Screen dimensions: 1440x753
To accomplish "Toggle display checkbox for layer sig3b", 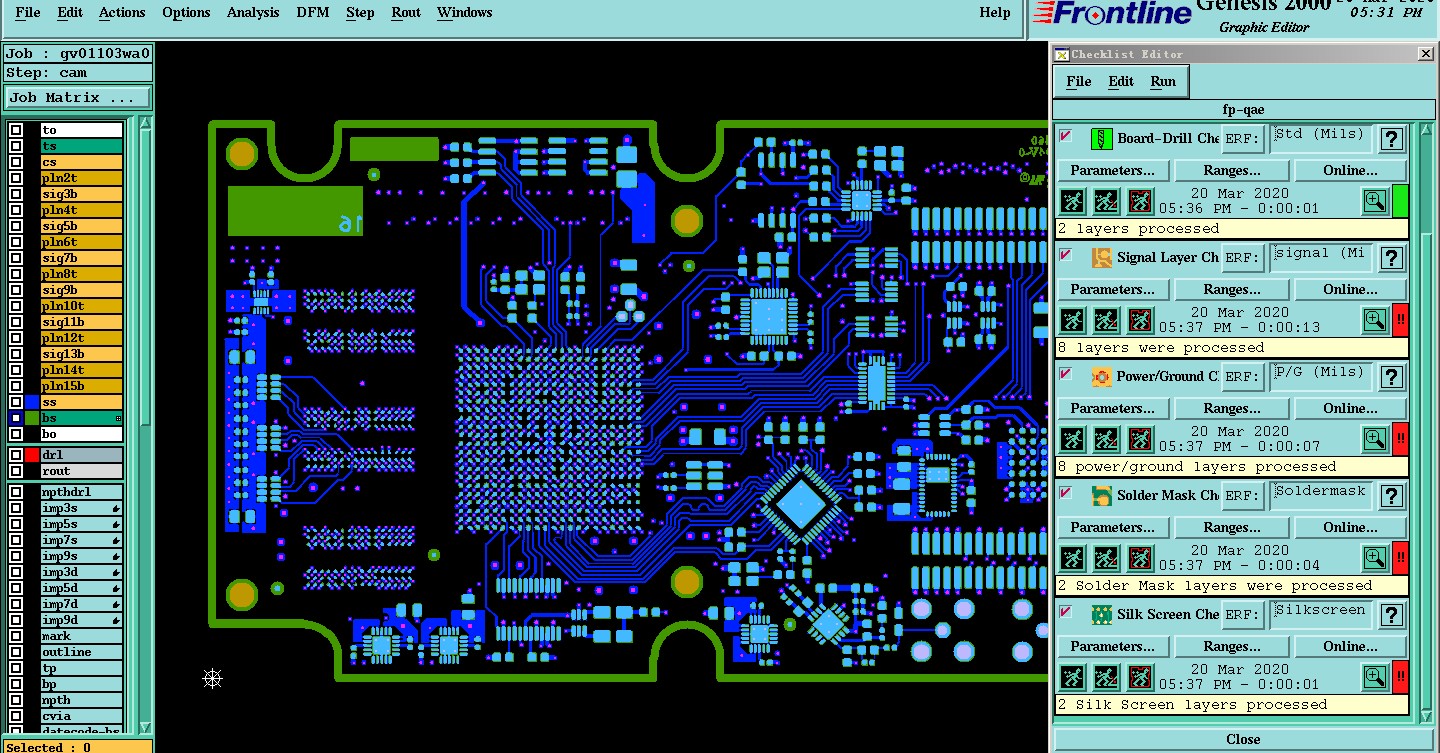I will click(x=16, y=194).
